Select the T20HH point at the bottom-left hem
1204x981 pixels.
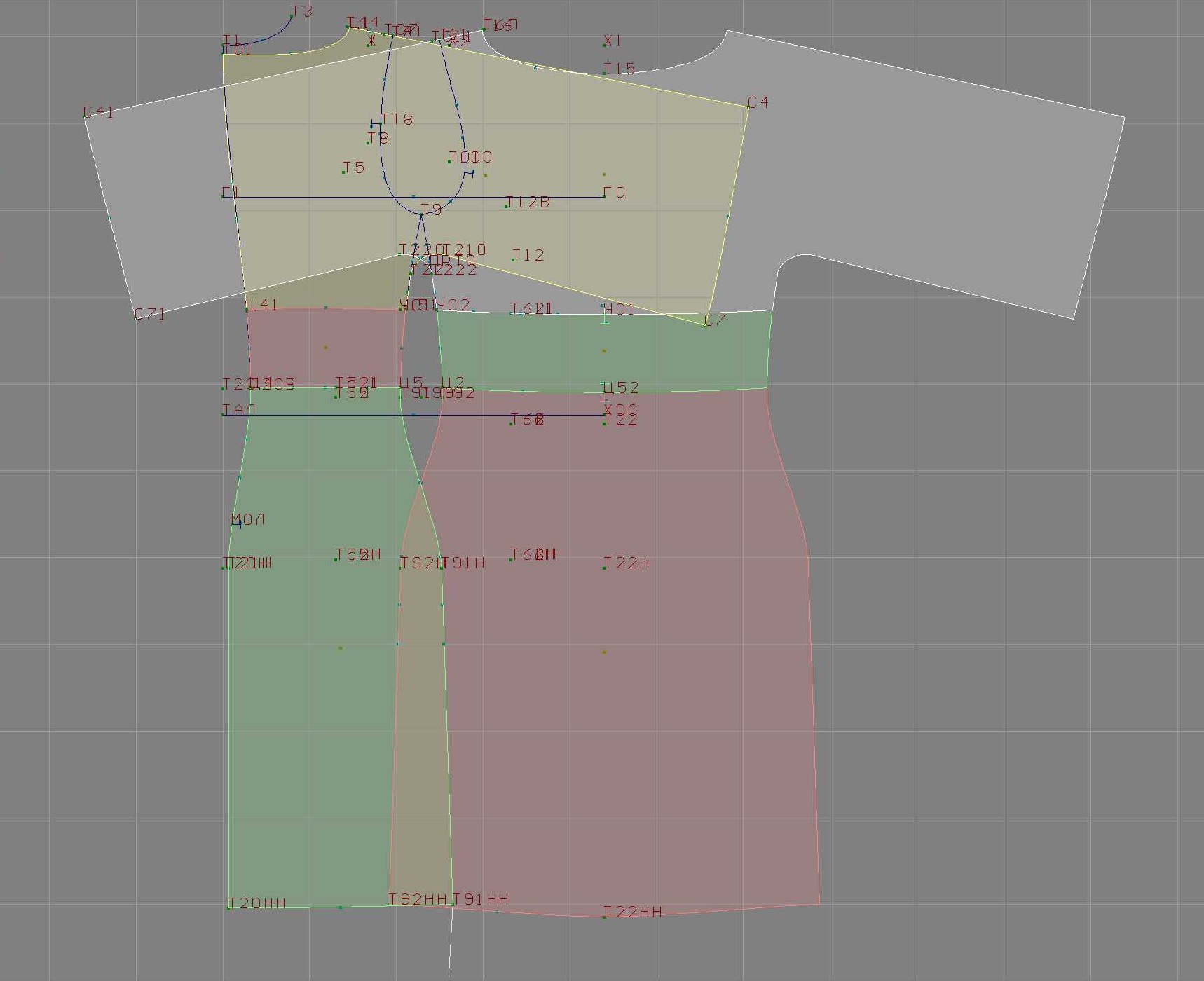pyautogui.click(x=228, y=907)
